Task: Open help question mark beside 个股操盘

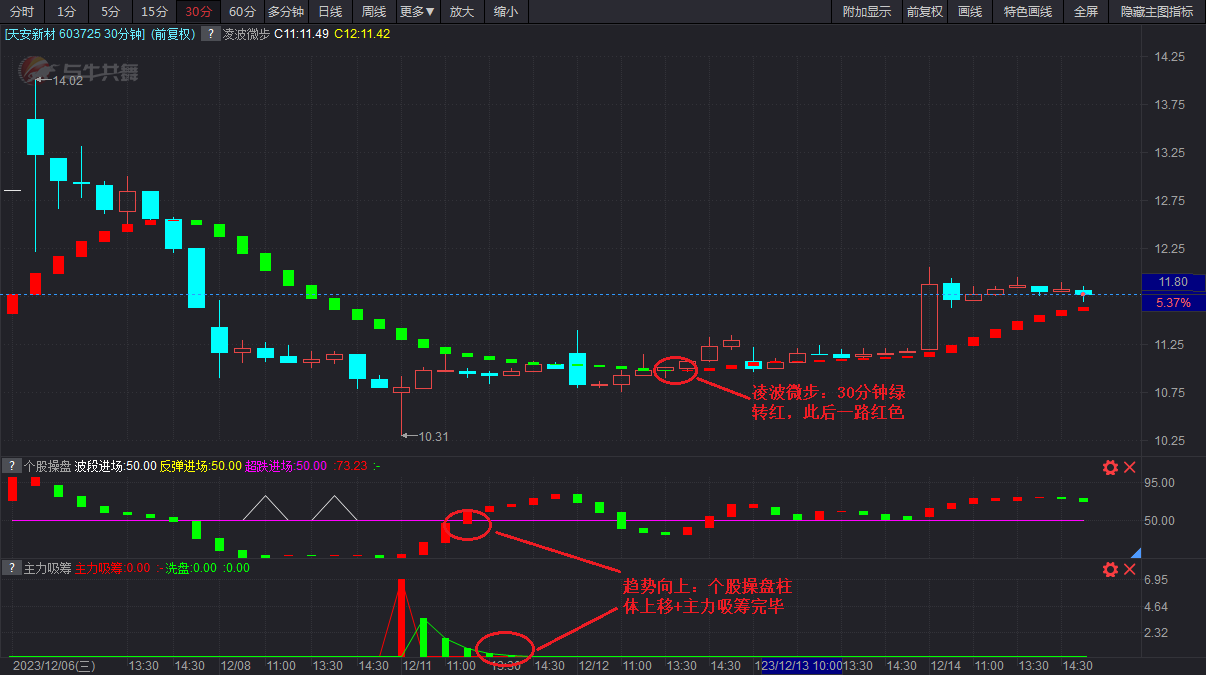Action: click(11, 465)
